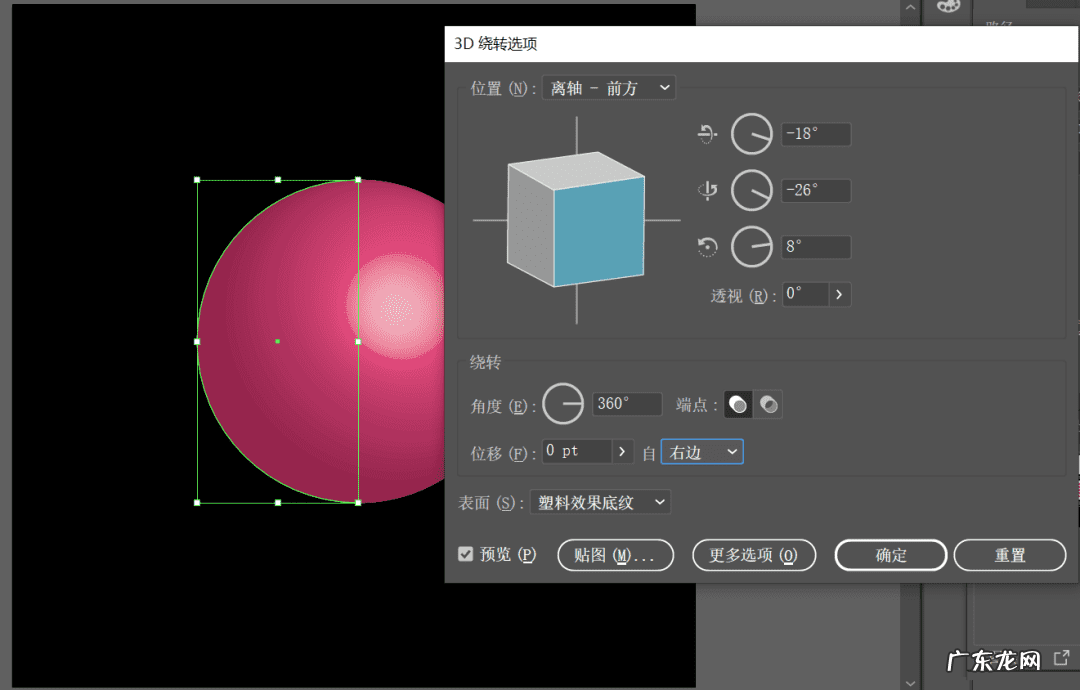Expand the 透视 perspective slider arrow
1080x690 pixels.
point(839,294)
